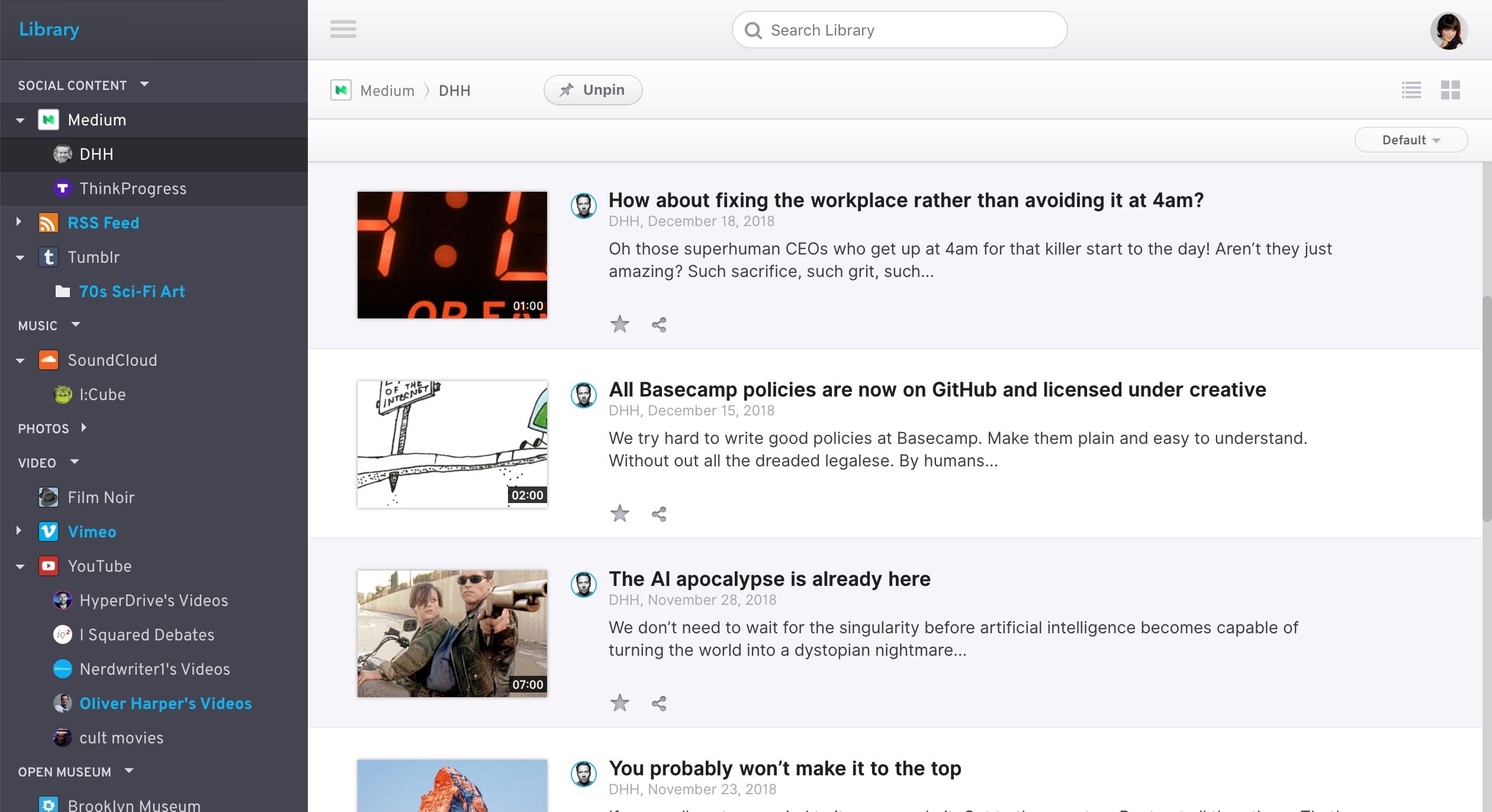Click 'DHH, November 28, 2018' byline
The width and height of the screenshot is (1492, 812).
[692, 600]
